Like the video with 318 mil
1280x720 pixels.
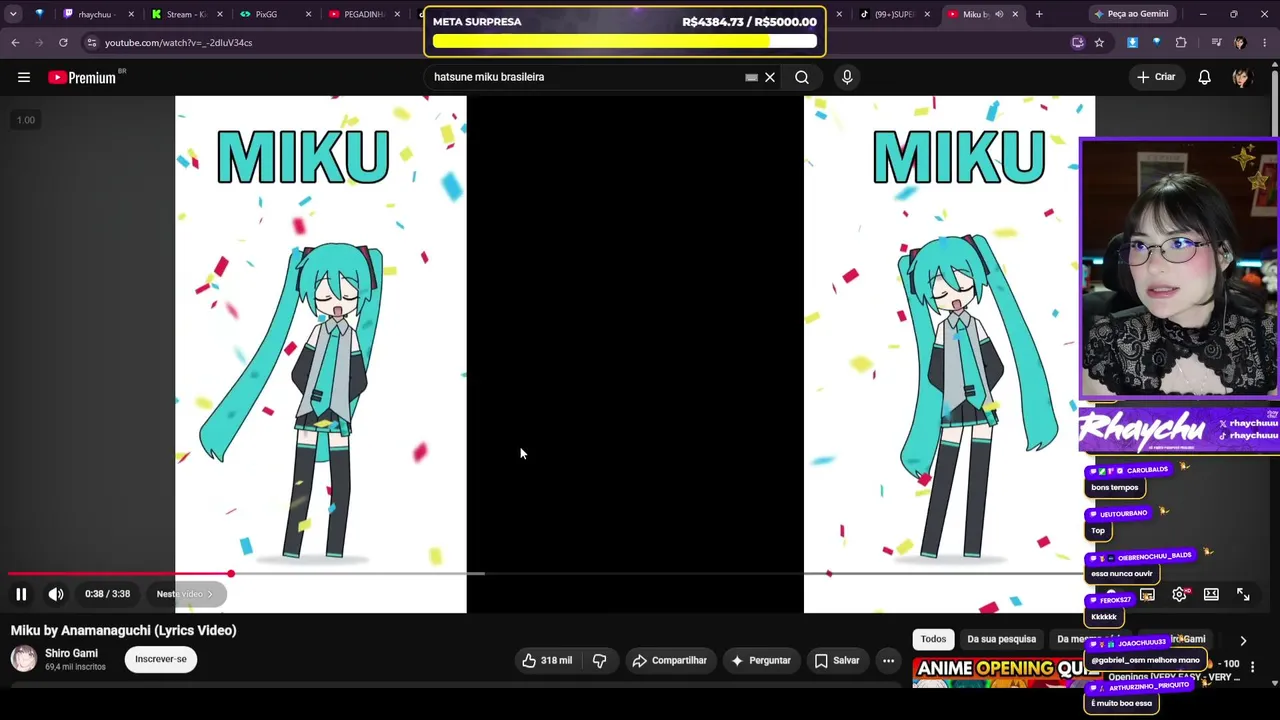[547, 660]
